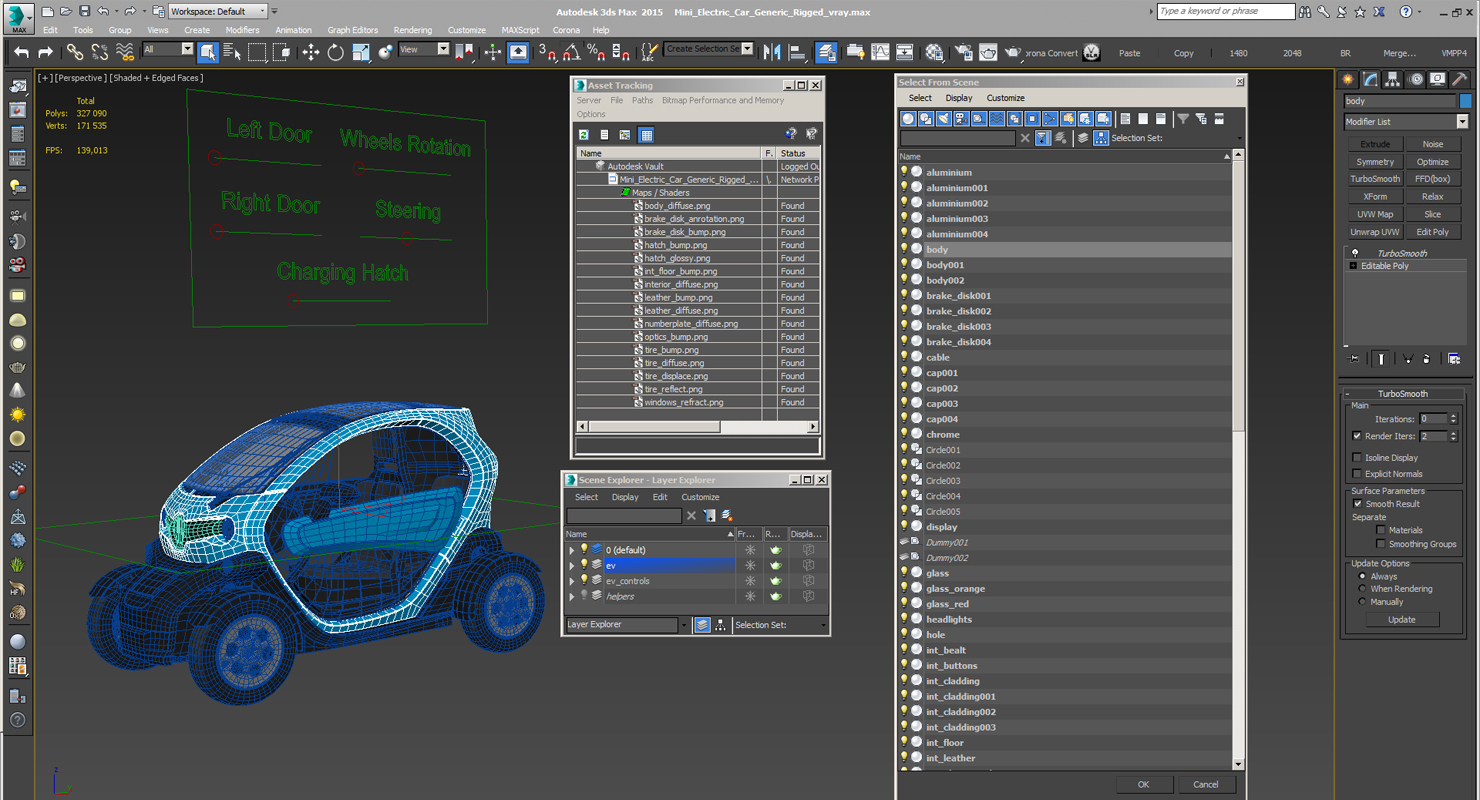Open the Modifiers menu
1480x800 pixels.
coord(242,30)
